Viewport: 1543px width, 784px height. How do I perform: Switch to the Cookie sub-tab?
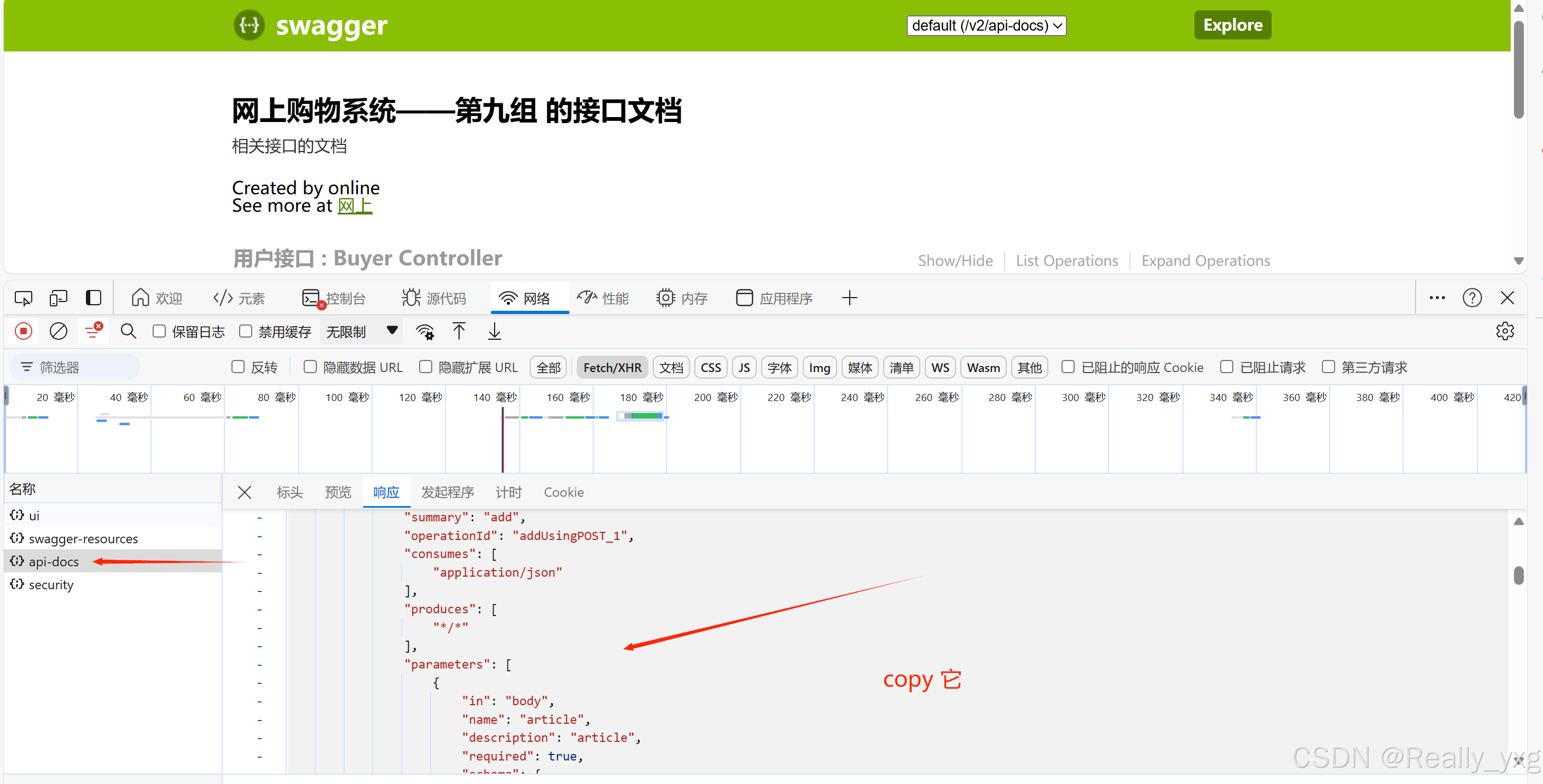(x=564, y=492)
